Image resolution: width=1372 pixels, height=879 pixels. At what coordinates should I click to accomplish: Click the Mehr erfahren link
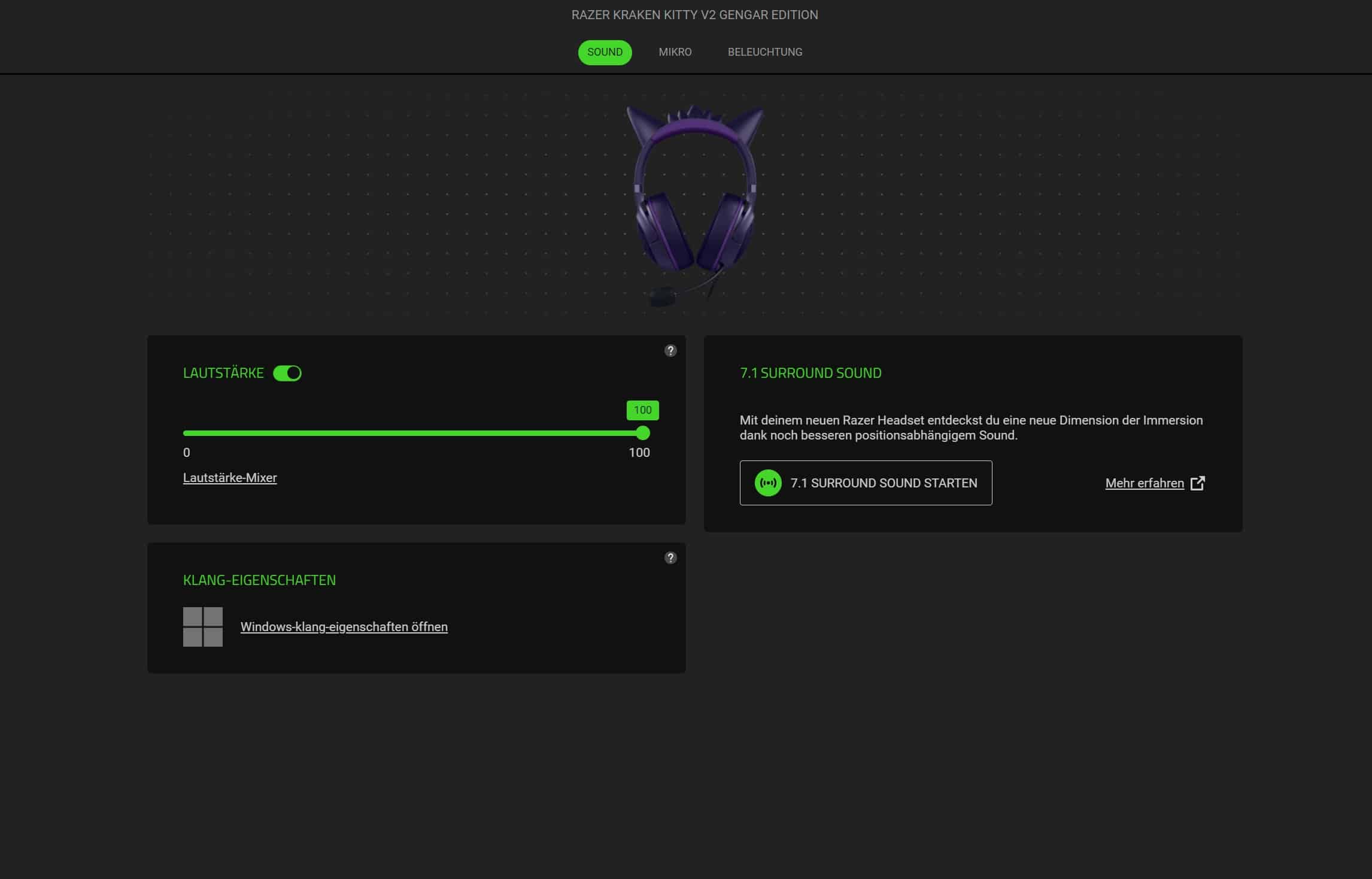pyautogui.click(x=1144, y=483)
